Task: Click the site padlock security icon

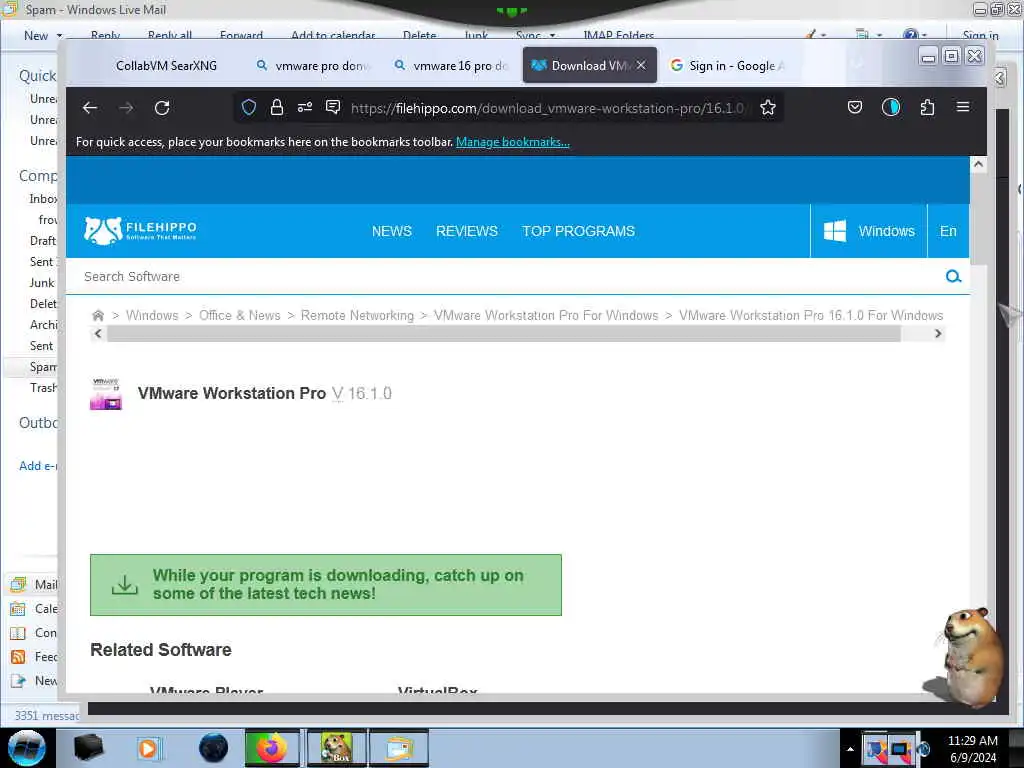Action: (277, 108)
